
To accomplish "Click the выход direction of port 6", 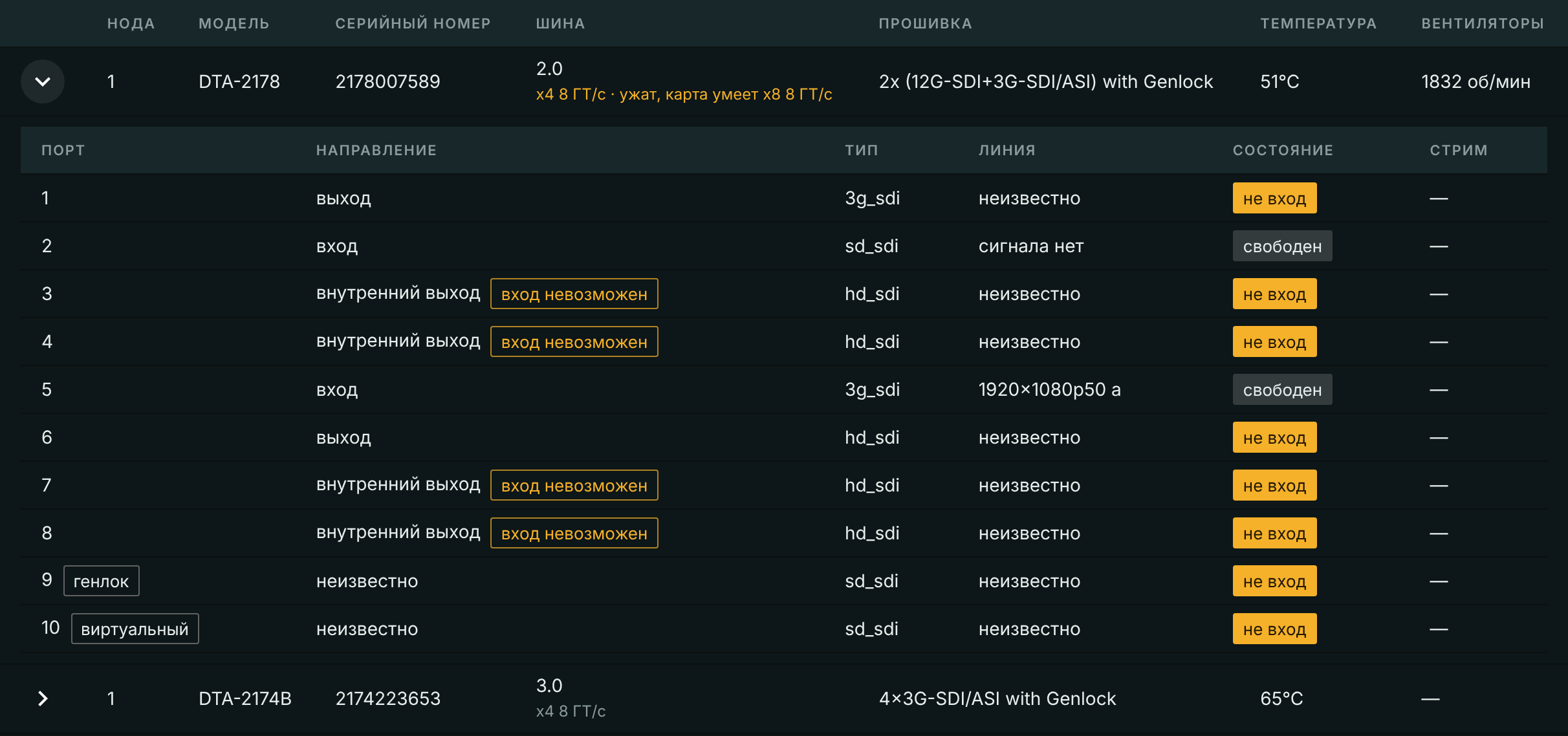I will pos(343,437).
